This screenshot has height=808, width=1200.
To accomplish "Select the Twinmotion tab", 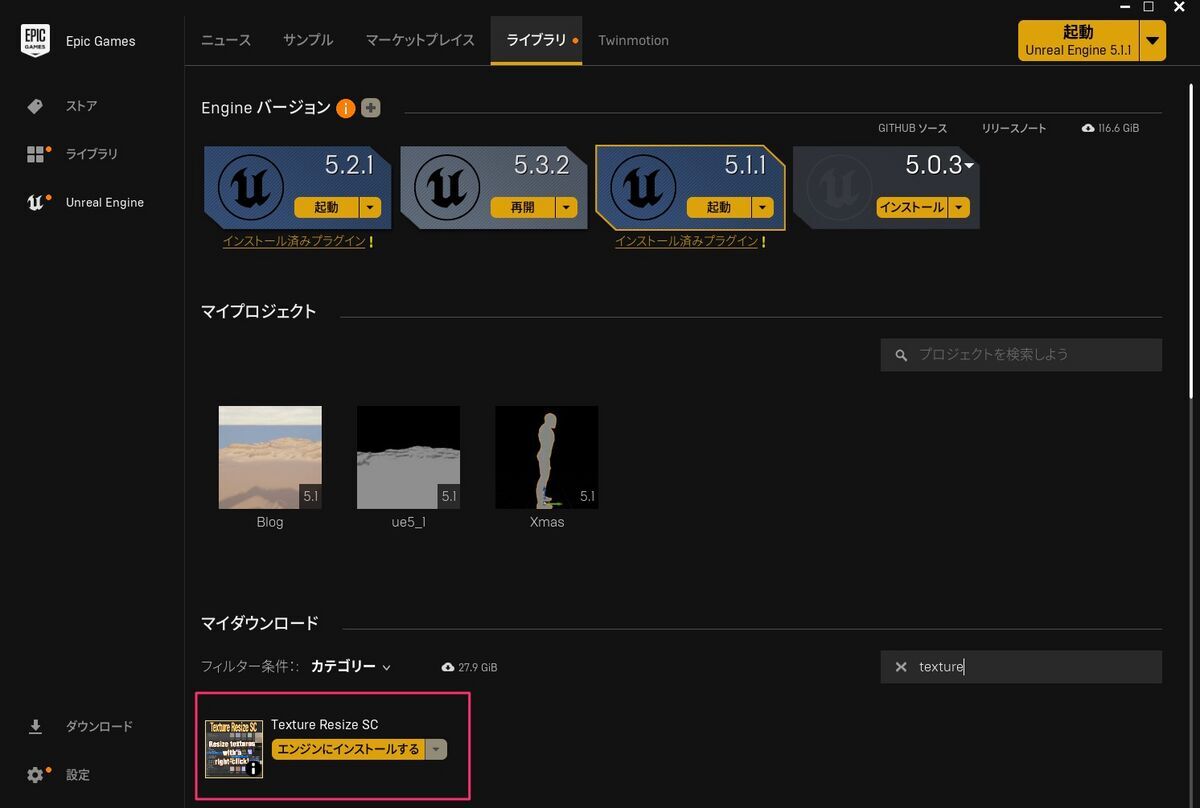I will click(633, 40).
